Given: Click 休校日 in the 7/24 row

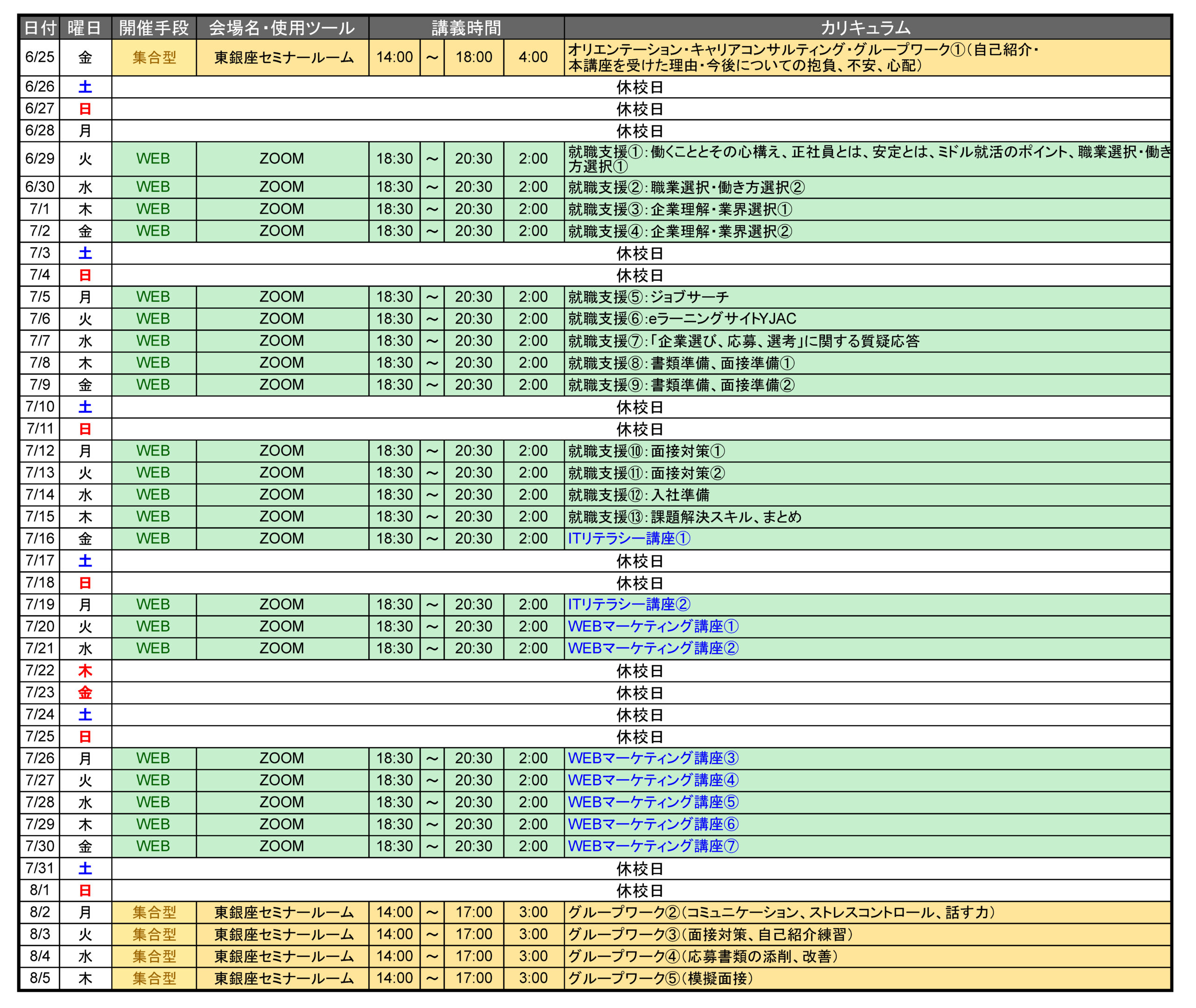Looking at the screenshot, I should coord(640,715).
